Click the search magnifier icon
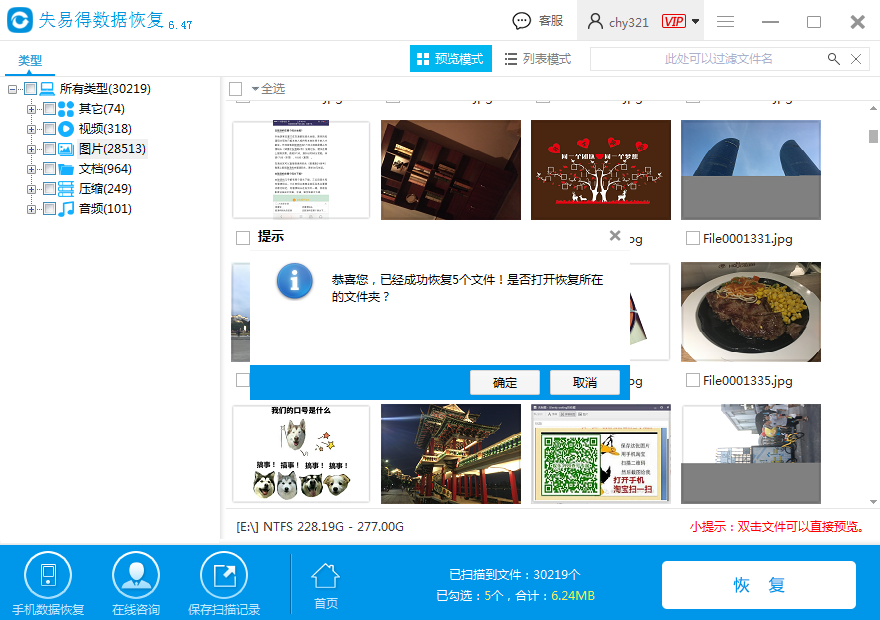The image size is (880, 620). coord(833,59)
